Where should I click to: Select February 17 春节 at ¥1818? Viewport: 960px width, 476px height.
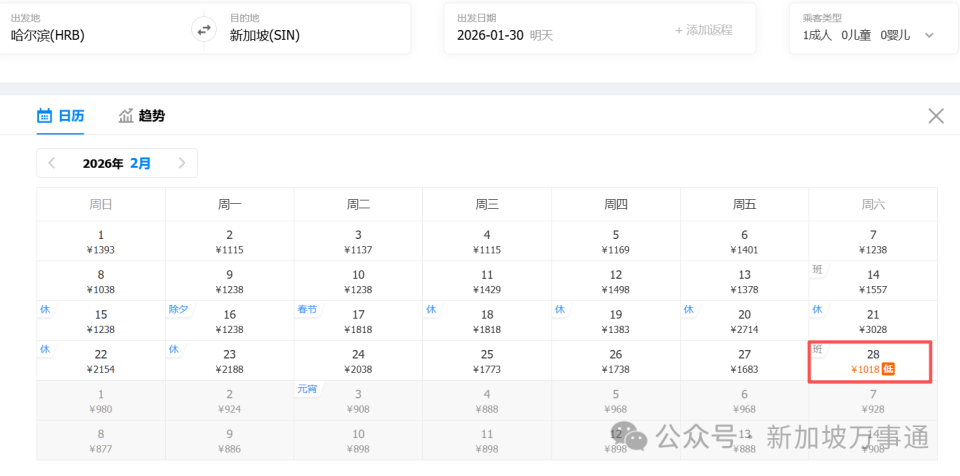pyautogui.click(x=358, y=320)
